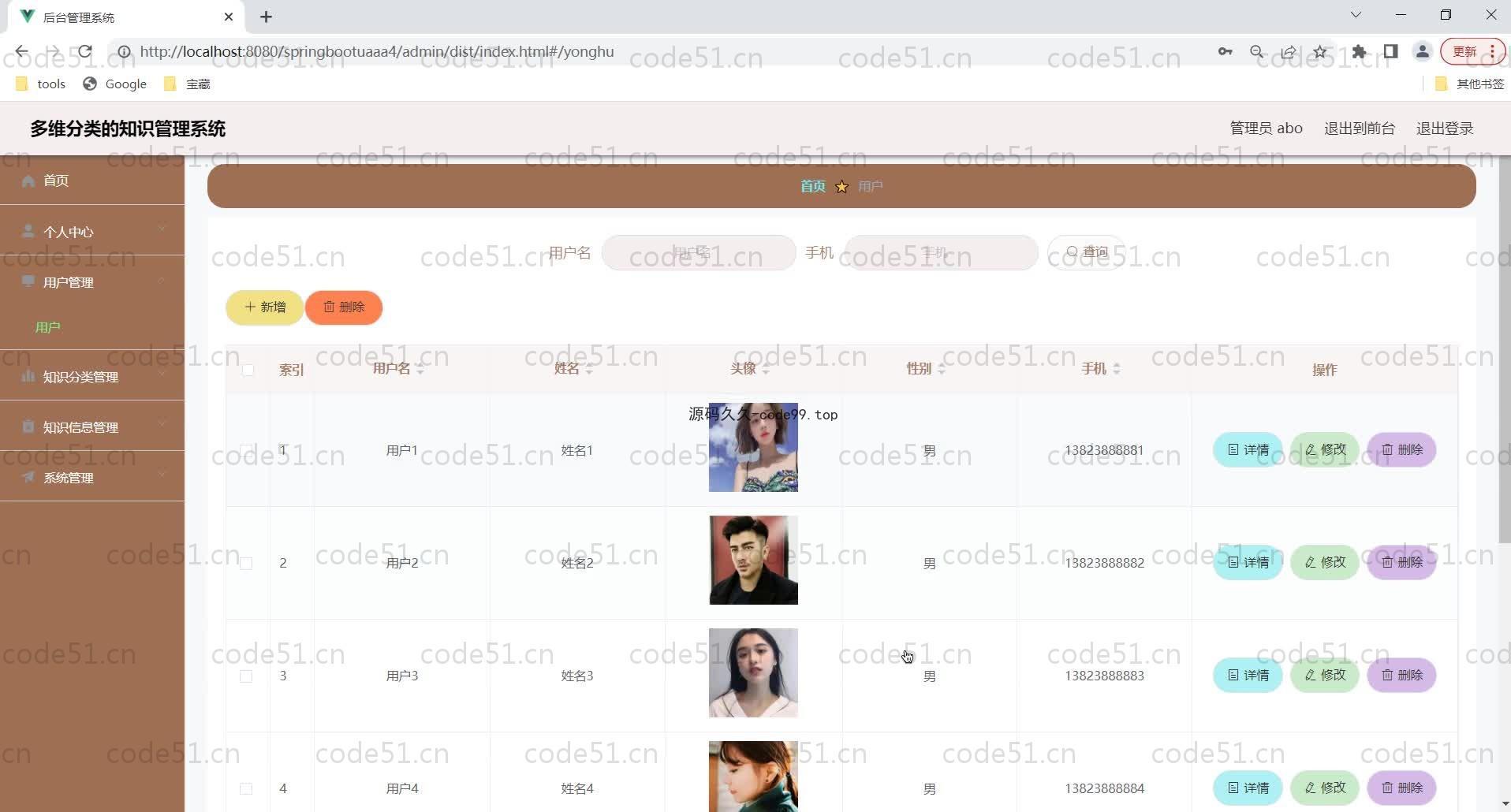
Task: Click 管理员 abo in the header
Action: pos(1266,129)
